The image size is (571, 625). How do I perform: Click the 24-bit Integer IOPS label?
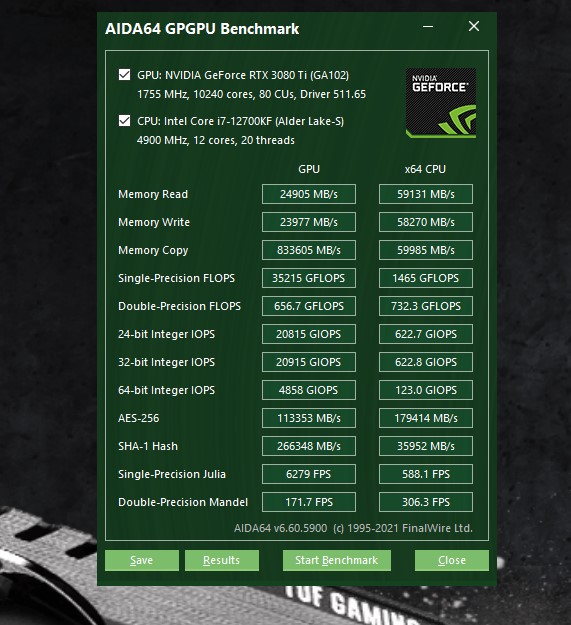[x=166, y=334]
